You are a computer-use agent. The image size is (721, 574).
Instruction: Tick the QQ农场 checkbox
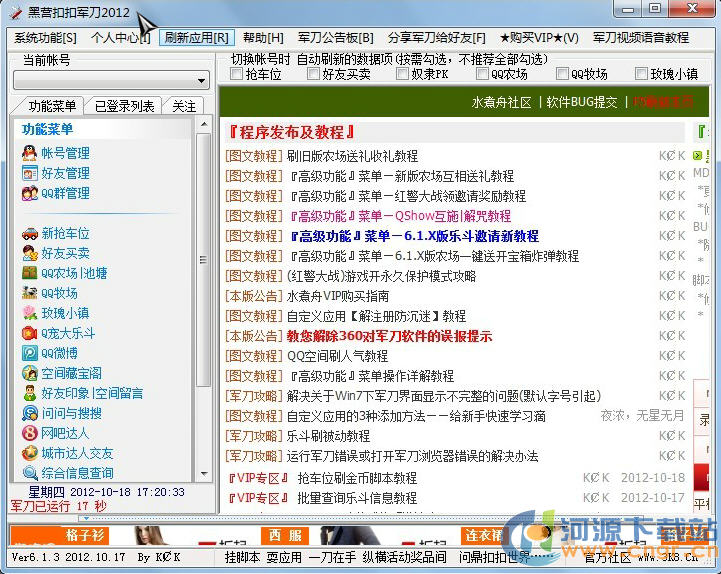[481, 74]
